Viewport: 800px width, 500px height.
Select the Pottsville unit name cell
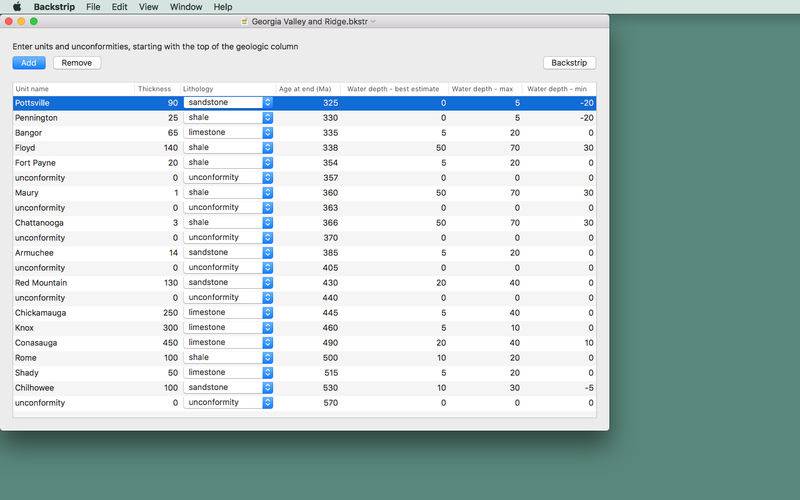[32, 103]
